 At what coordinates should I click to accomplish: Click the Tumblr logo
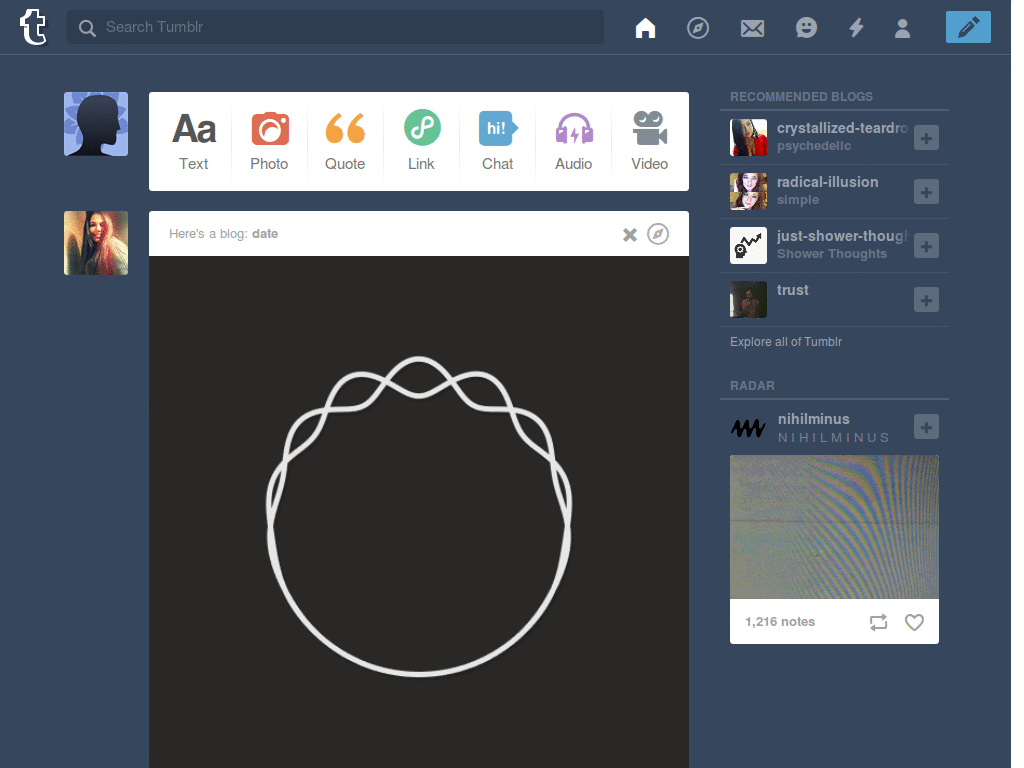coord(33,27)
